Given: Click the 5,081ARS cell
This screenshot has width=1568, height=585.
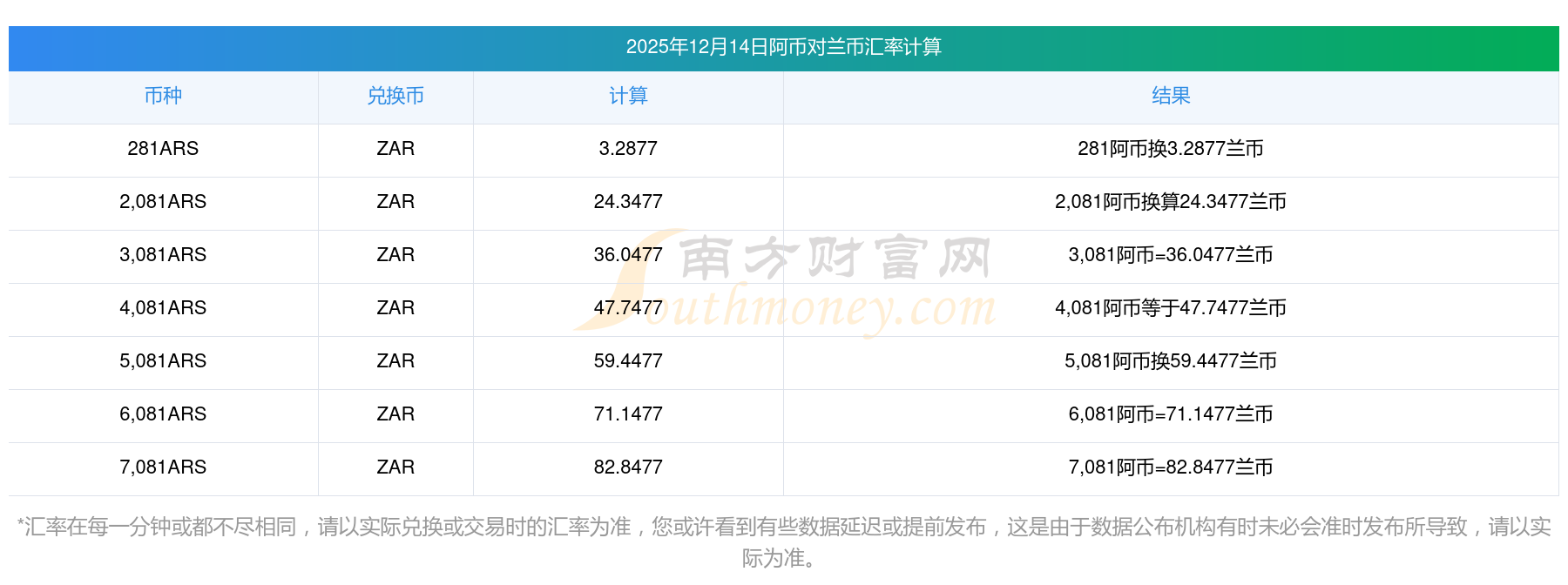Looking at the screenshot, I should point(163,361).
